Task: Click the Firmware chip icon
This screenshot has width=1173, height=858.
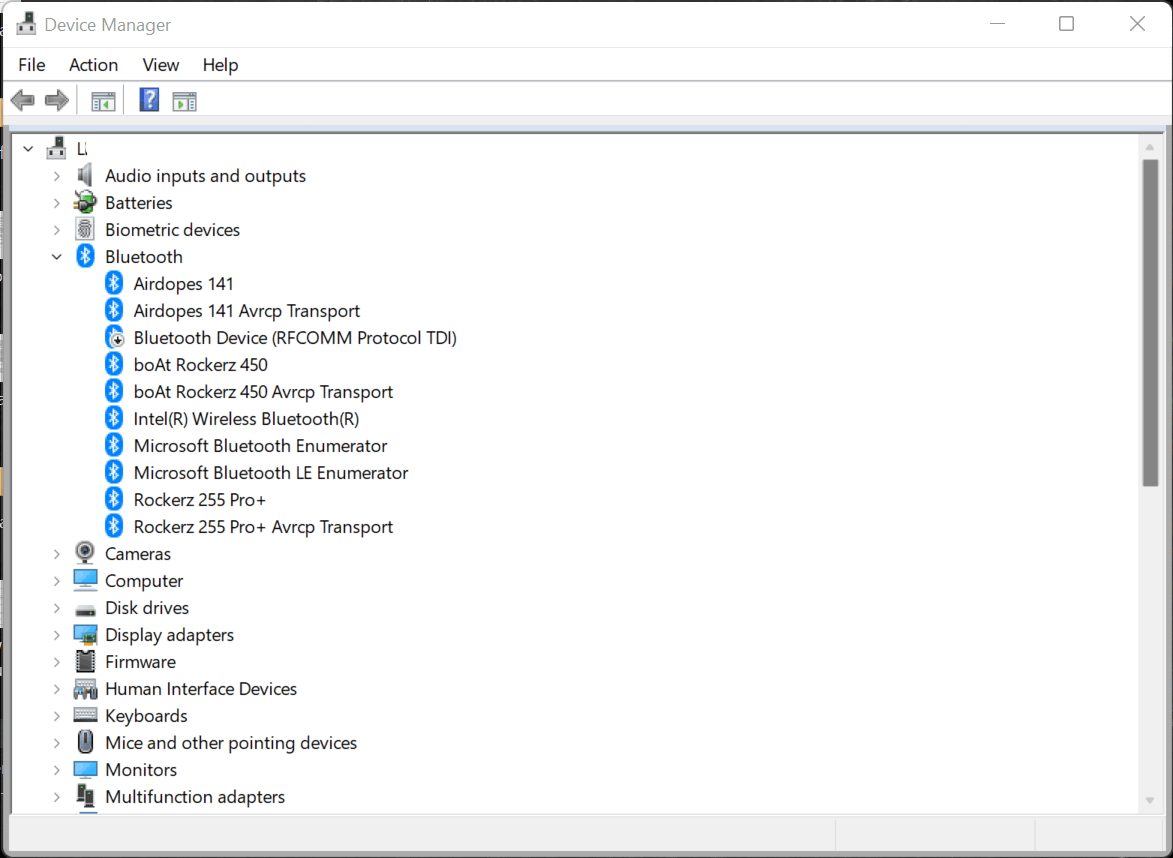Action: pos(85,661)
